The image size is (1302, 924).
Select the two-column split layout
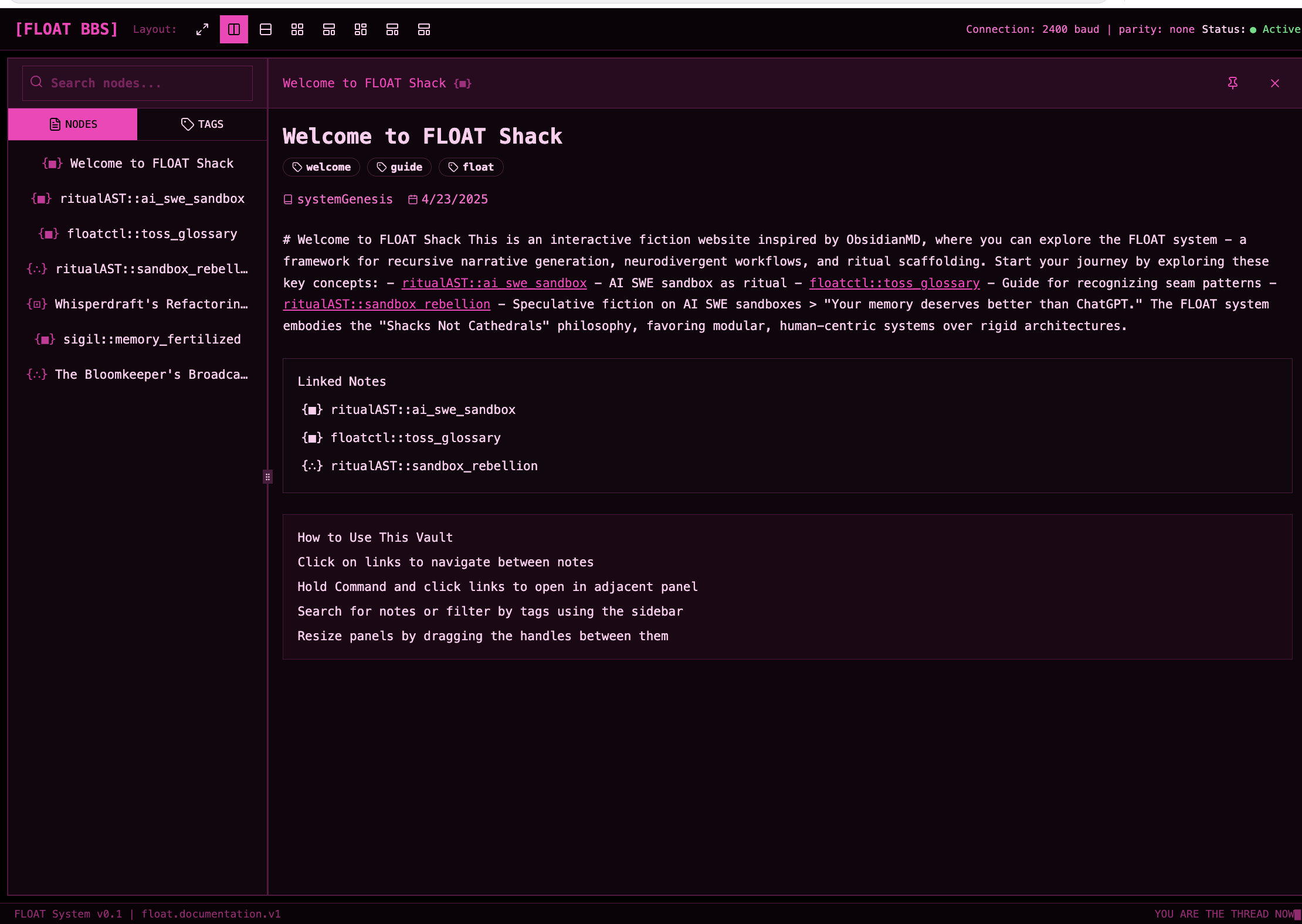[x=234, y=29]
